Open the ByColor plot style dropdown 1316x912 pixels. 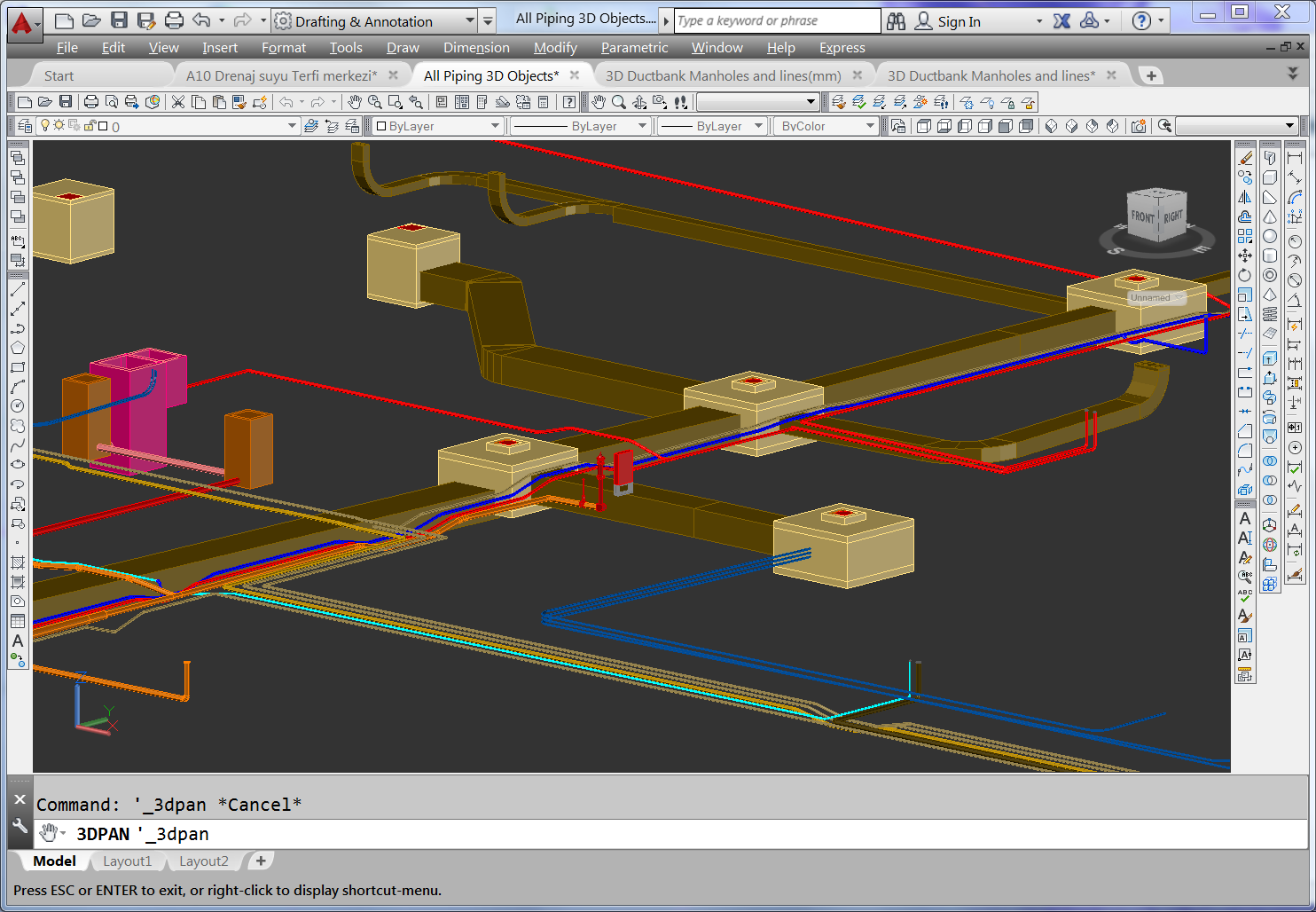(x=869, y=126)
